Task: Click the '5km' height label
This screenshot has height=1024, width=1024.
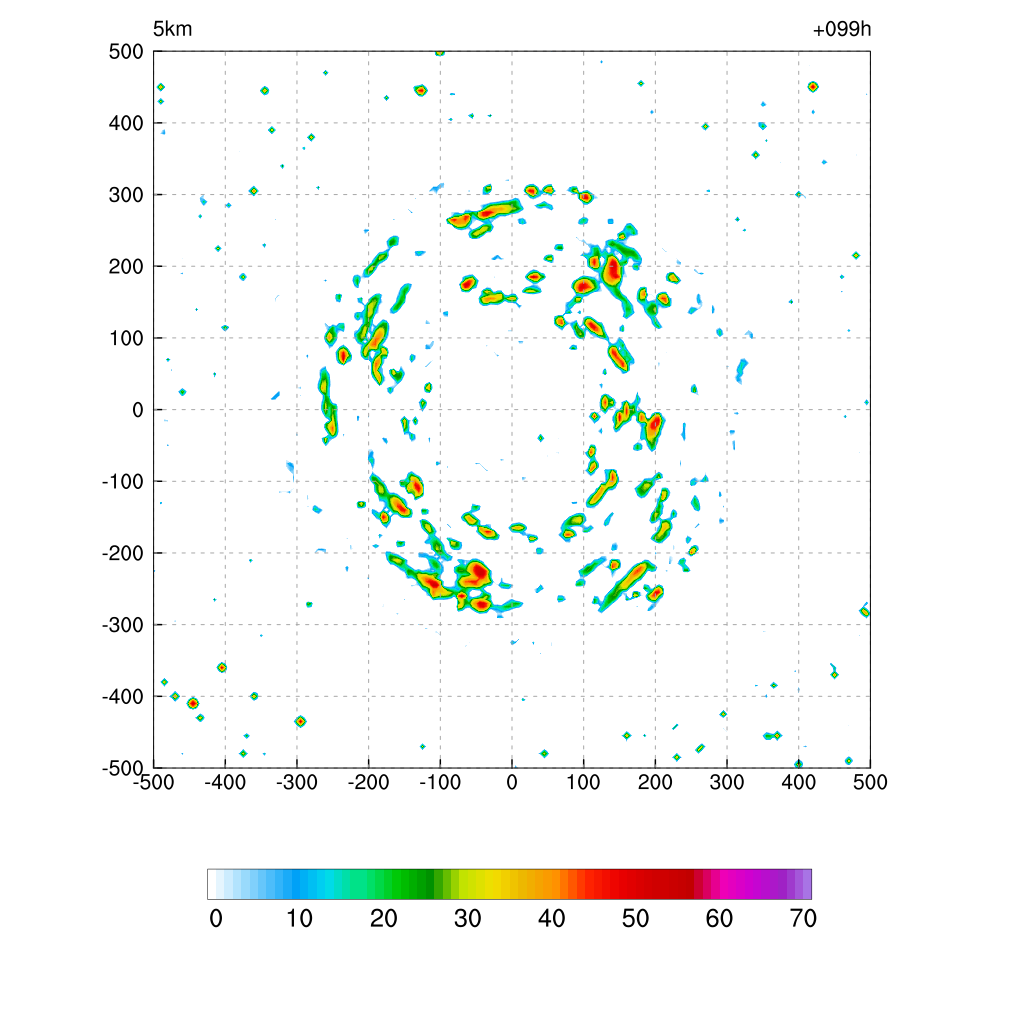Action: [172, 29]
